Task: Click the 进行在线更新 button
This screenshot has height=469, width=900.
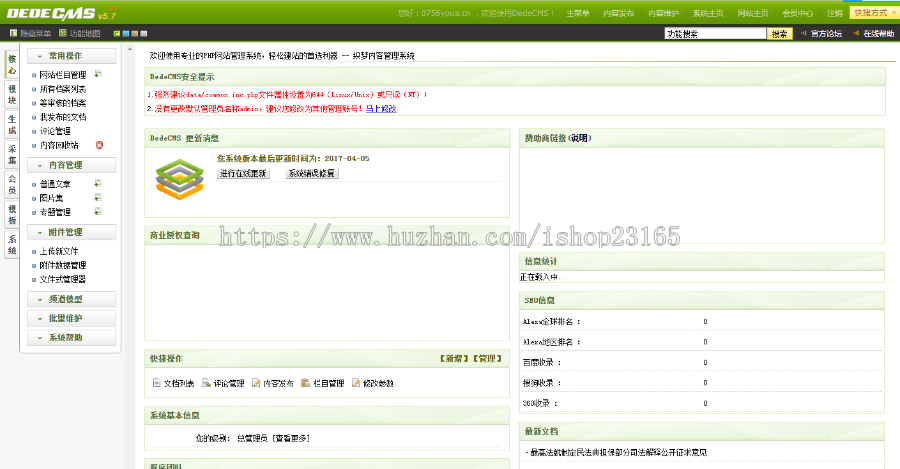Action: pyautogui.click(x=243, y=173)
